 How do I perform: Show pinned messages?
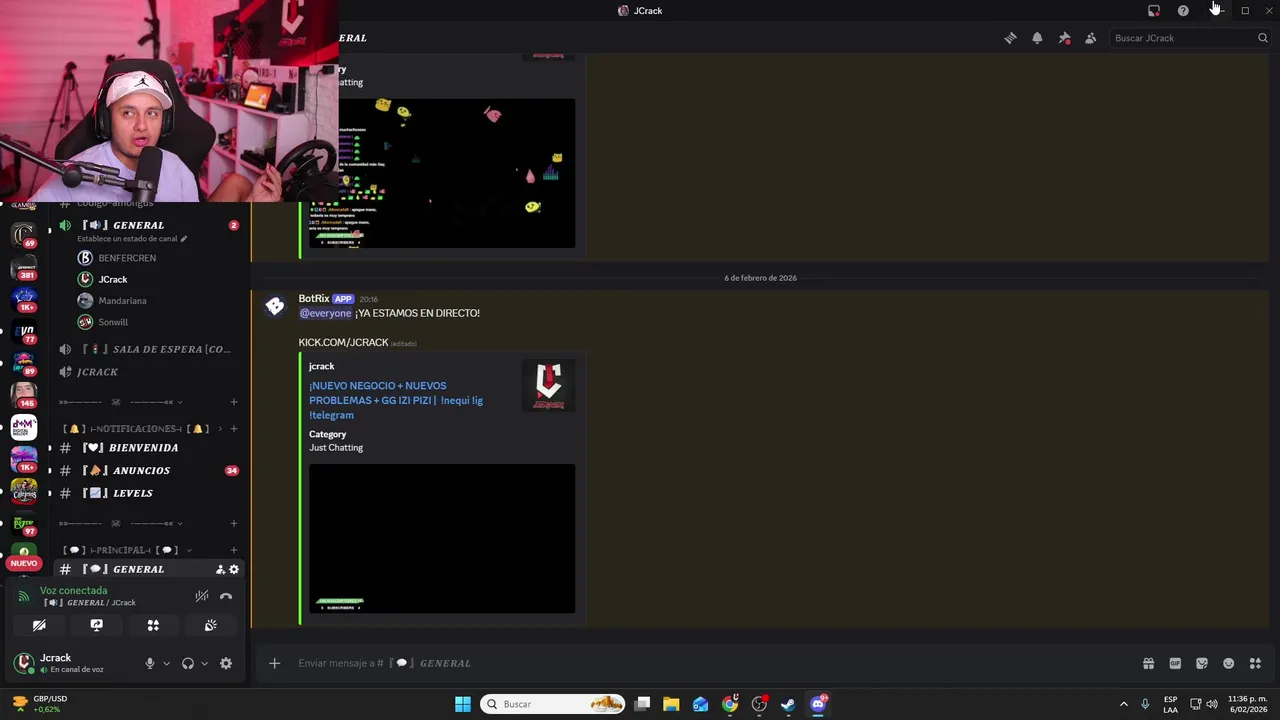click(1064, 38)
